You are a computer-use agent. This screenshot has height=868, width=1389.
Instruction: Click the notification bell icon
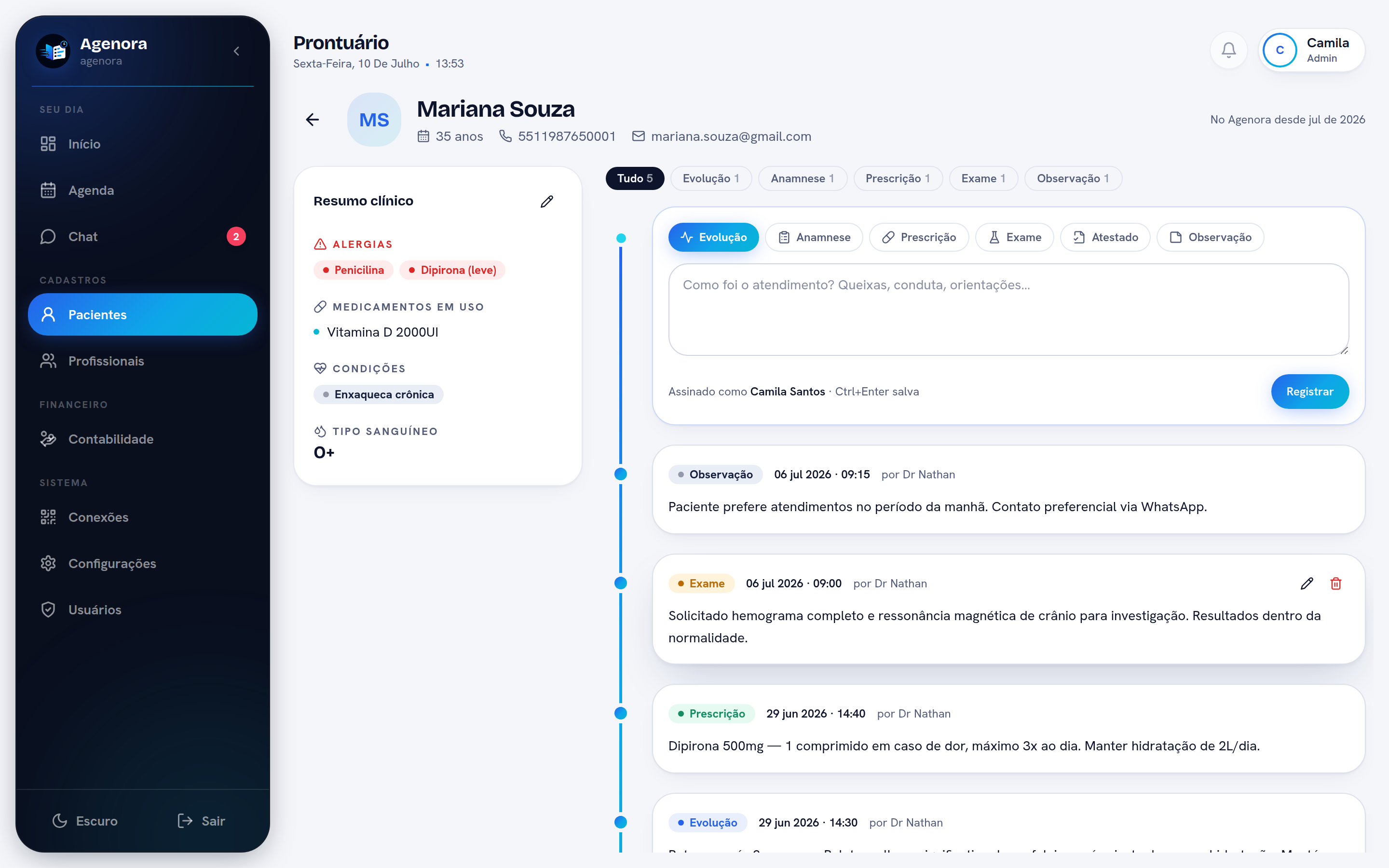[x=1228, y=51]
